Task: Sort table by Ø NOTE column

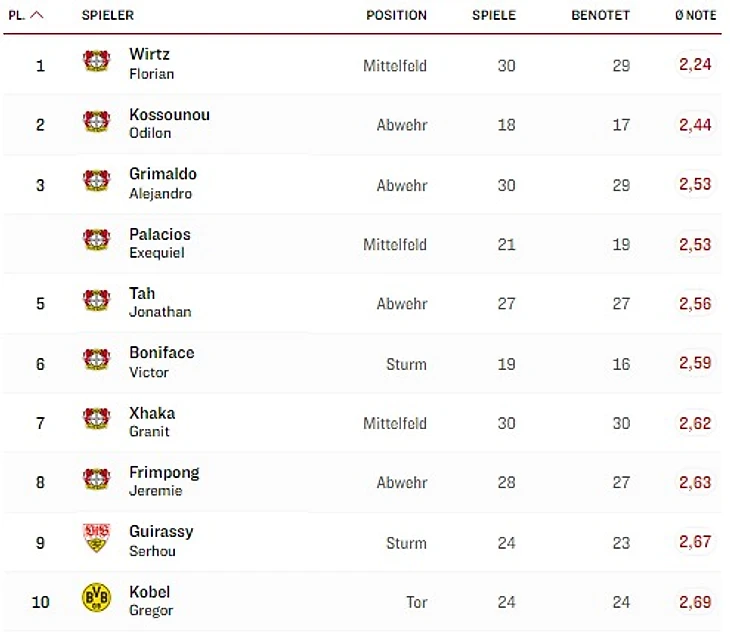Action: [x=696, y=15]
